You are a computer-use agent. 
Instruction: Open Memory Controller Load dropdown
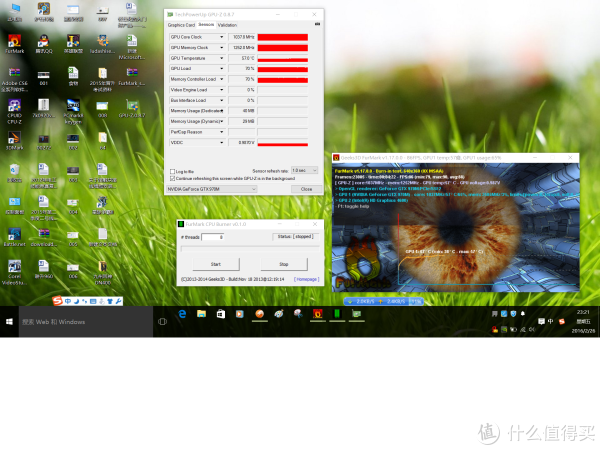pyautogui.click(x=222, y=79)
